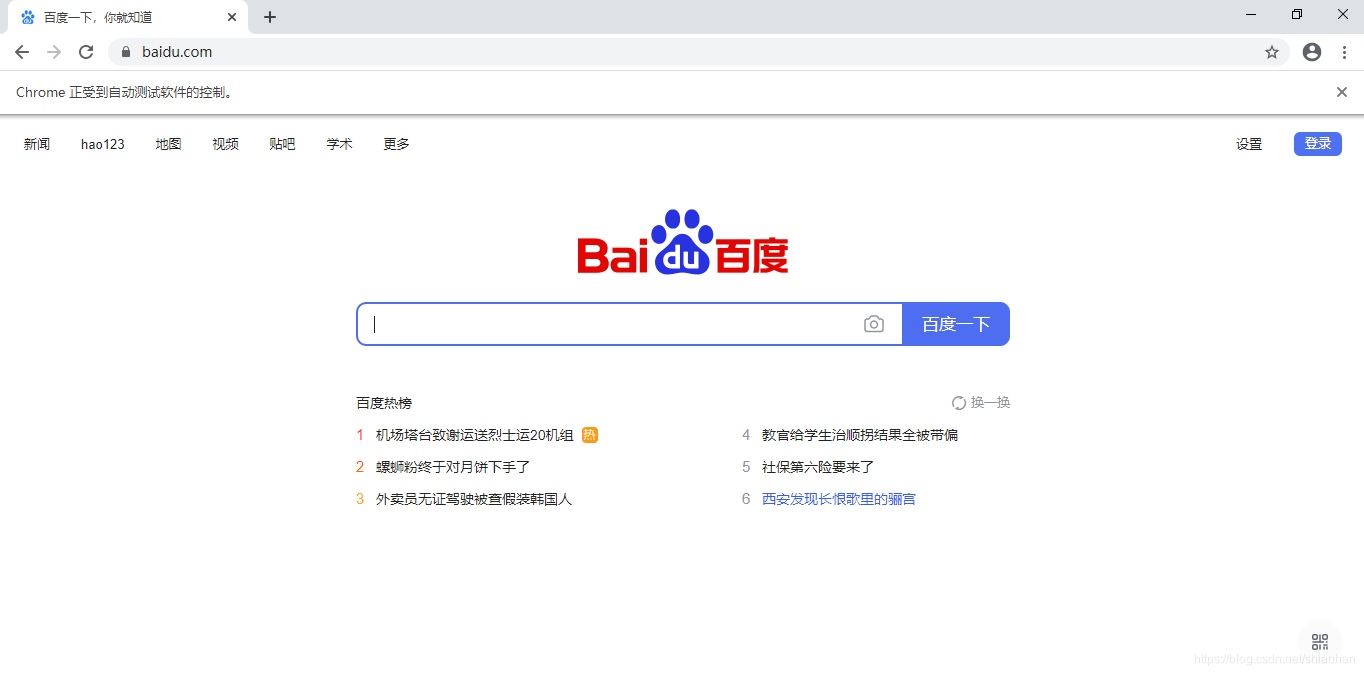Click the 换一换 link
This screenshot has height=675, width=1364.
[x=991, y=403]
